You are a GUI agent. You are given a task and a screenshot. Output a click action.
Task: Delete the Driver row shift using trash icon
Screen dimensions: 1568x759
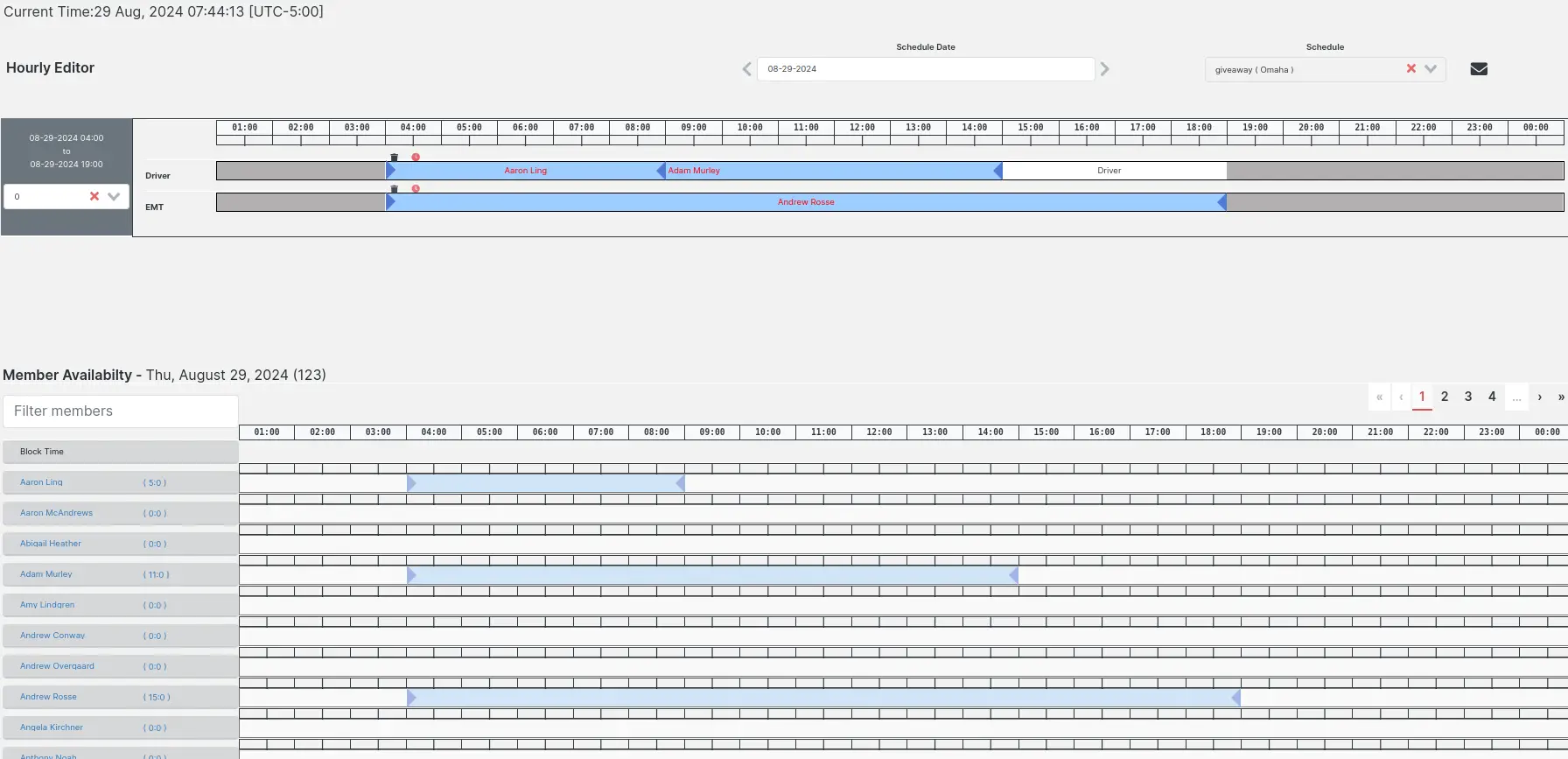[x=394, y=158]
